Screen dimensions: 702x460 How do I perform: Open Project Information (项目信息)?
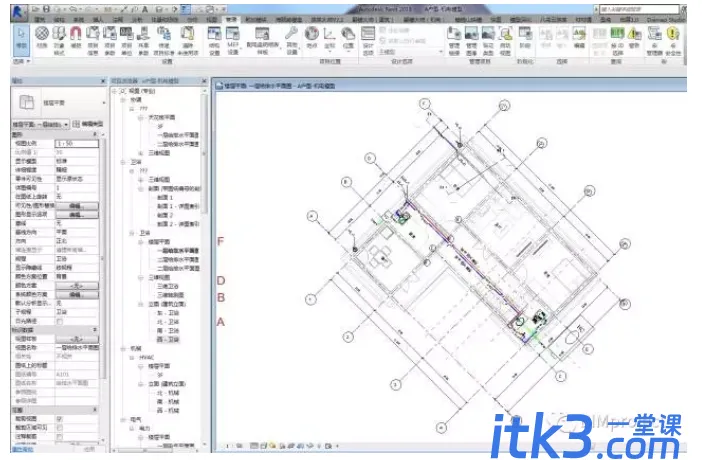coord(93,39)
